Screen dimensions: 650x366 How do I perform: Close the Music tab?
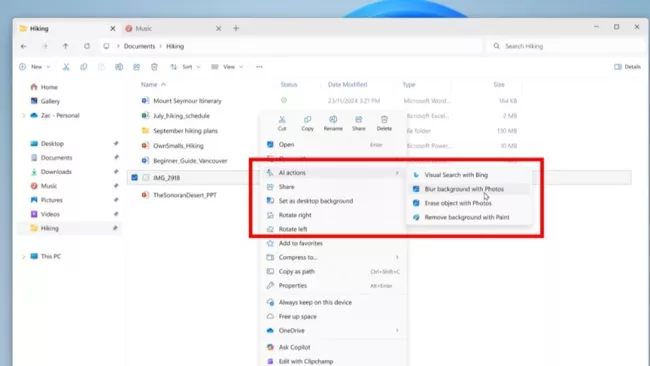click(x=218, y=28)
